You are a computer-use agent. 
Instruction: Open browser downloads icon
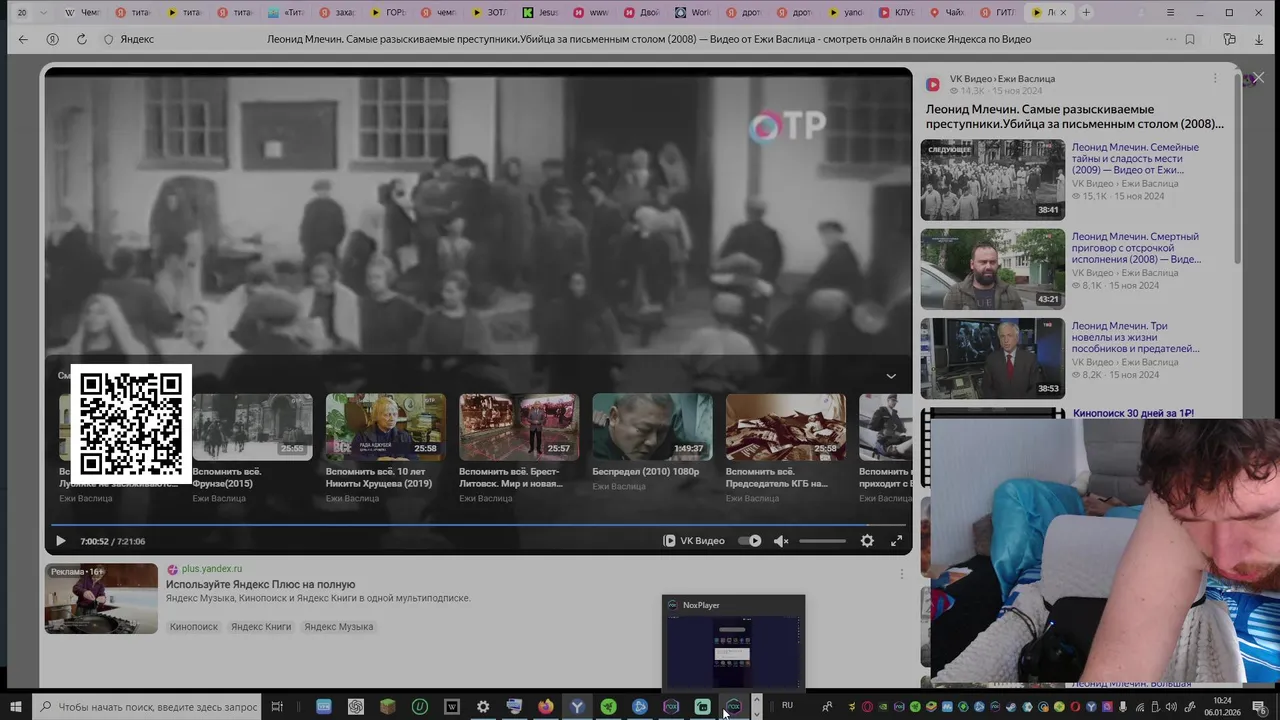pos(1259,39)
